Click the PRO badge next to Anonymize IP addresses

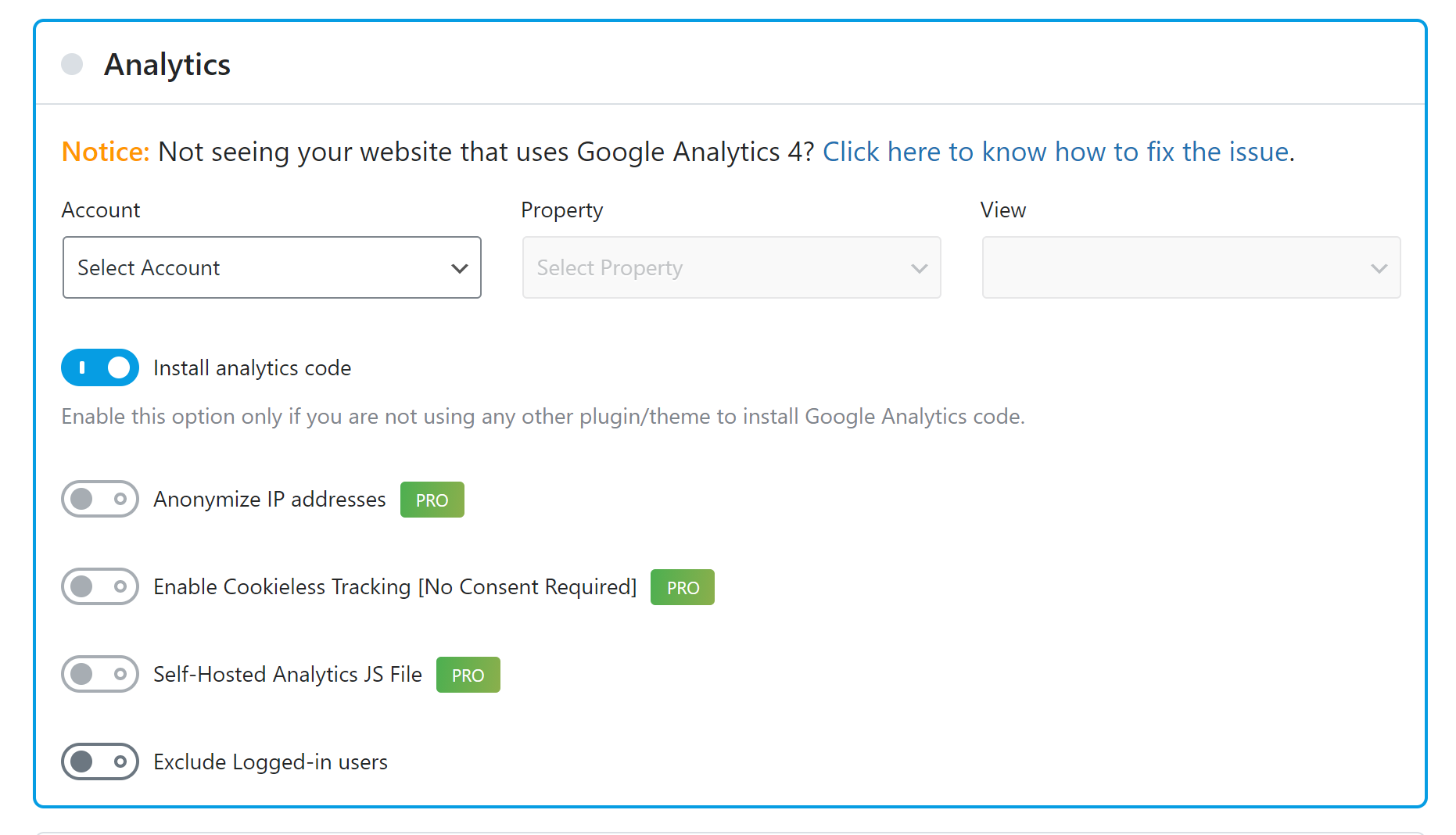click(432, 500)
